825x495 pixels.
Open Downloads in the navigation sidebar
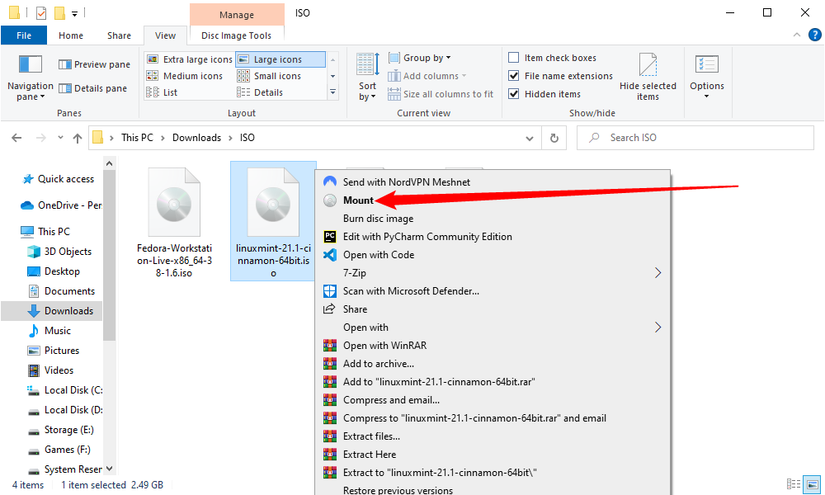[68, 311]
